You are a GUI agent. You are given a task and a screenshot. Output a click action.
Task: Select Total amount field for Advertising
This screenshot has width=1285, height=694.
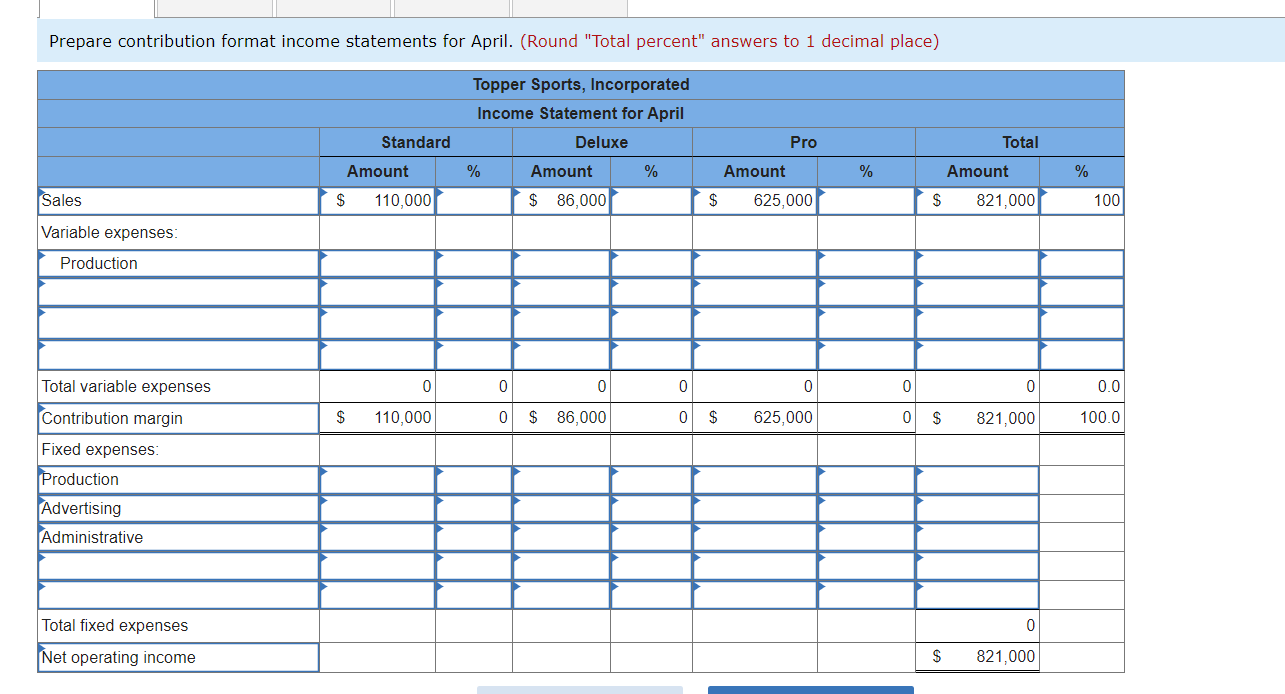tap(978, 508)
